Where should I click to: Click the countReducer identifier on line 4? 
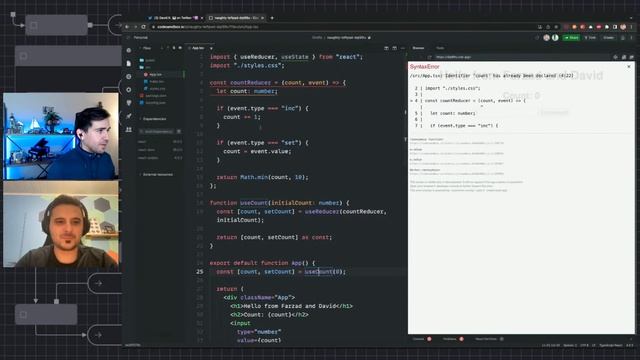(x=250, y=82)
